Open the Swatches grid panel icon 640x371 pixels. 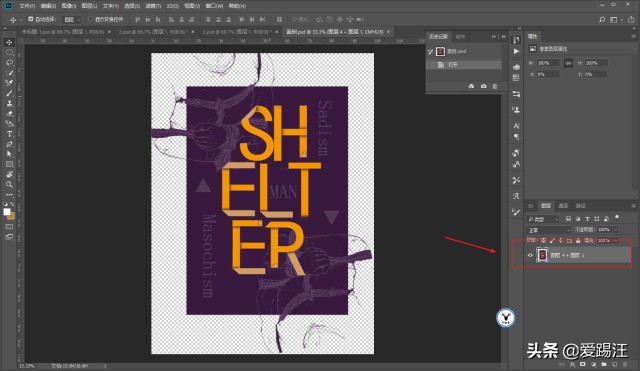[x=516, y=78]
